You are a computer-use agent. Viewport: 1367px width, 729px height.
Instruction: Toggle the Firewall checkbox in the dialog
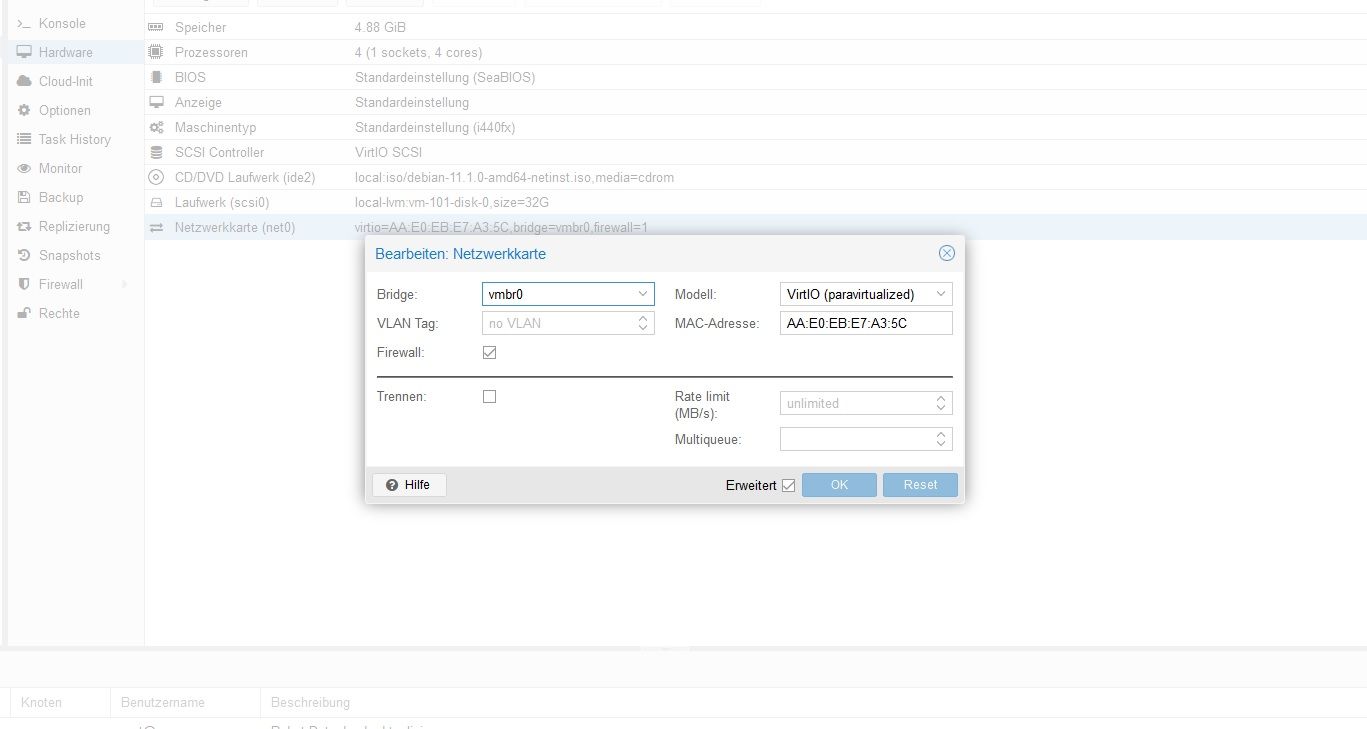[489, 352]
